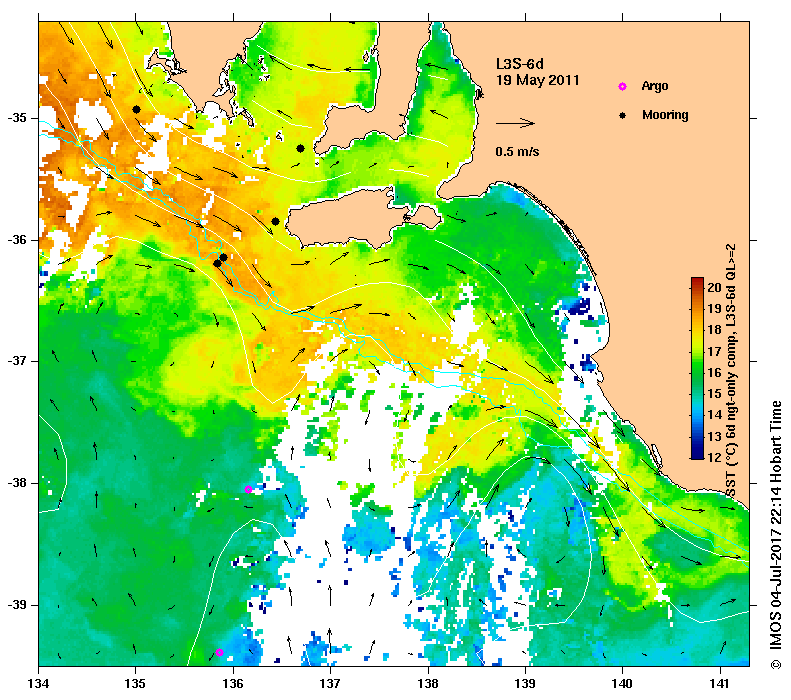The image size is (791, 700).
Task: Click the color bar value 19
Action: [x=714, y=309]
